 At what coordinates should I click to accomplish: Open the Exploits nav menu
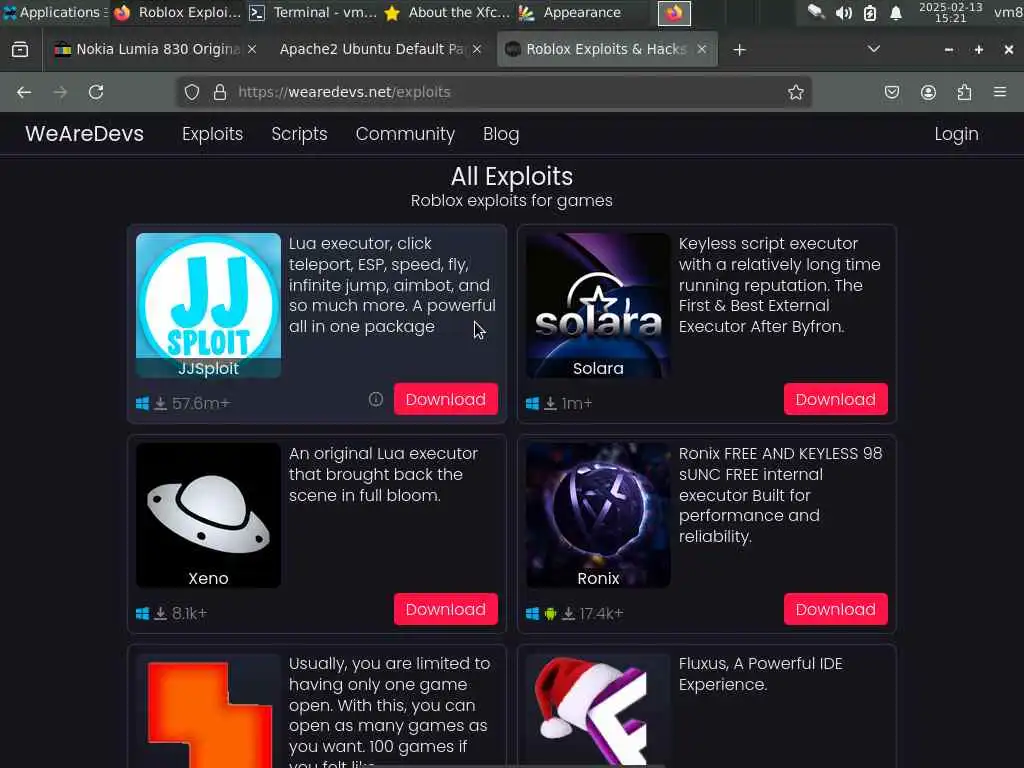click(212, 134)
